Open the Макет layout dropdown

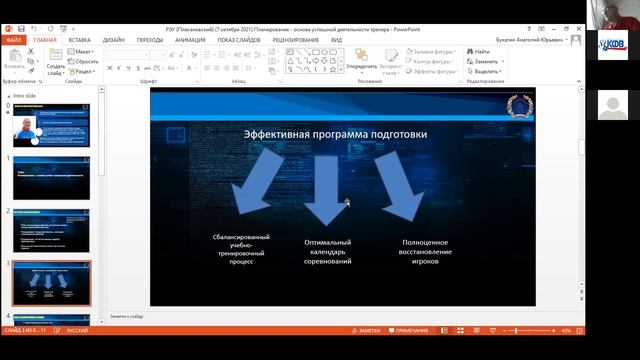click(x=81, y=52)
